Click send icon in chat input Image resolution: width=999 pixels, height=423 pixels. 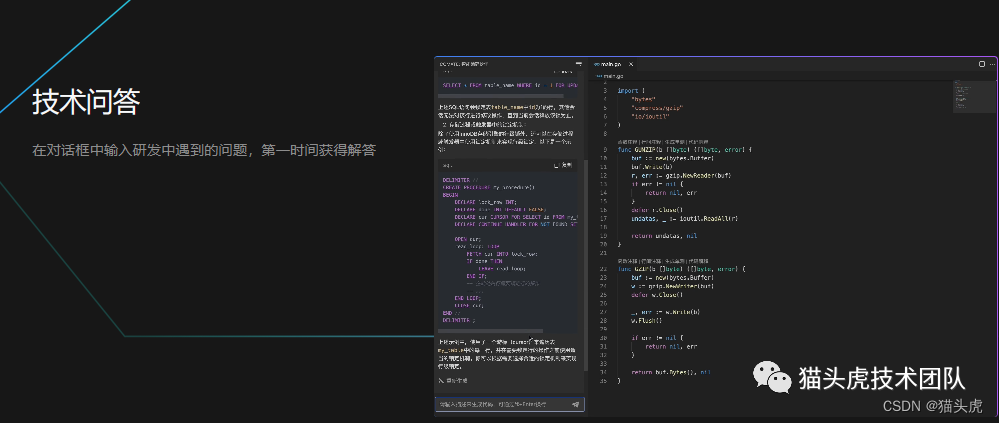pos(576,405)
